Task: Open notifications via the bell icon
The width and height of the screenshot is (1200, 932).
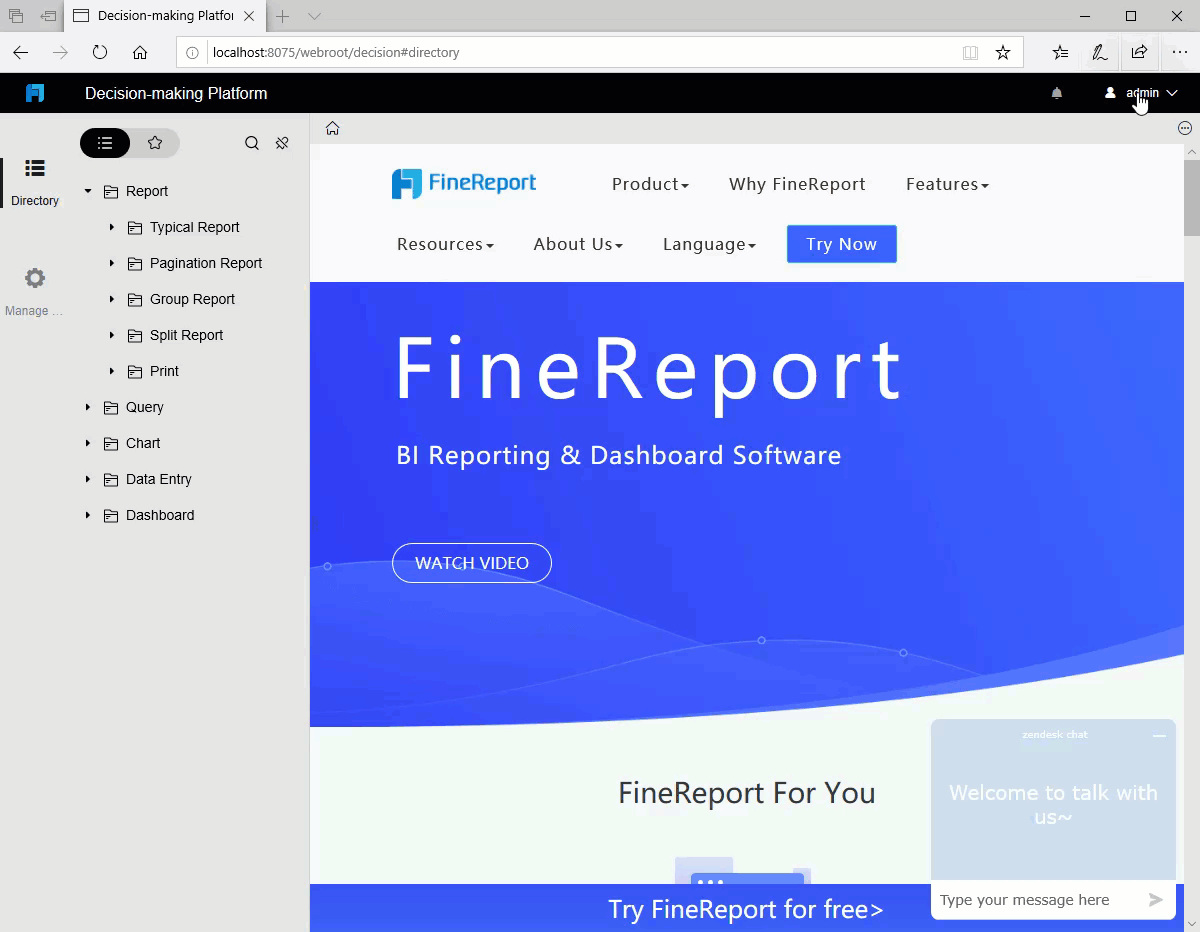Action: [1056, 93]
